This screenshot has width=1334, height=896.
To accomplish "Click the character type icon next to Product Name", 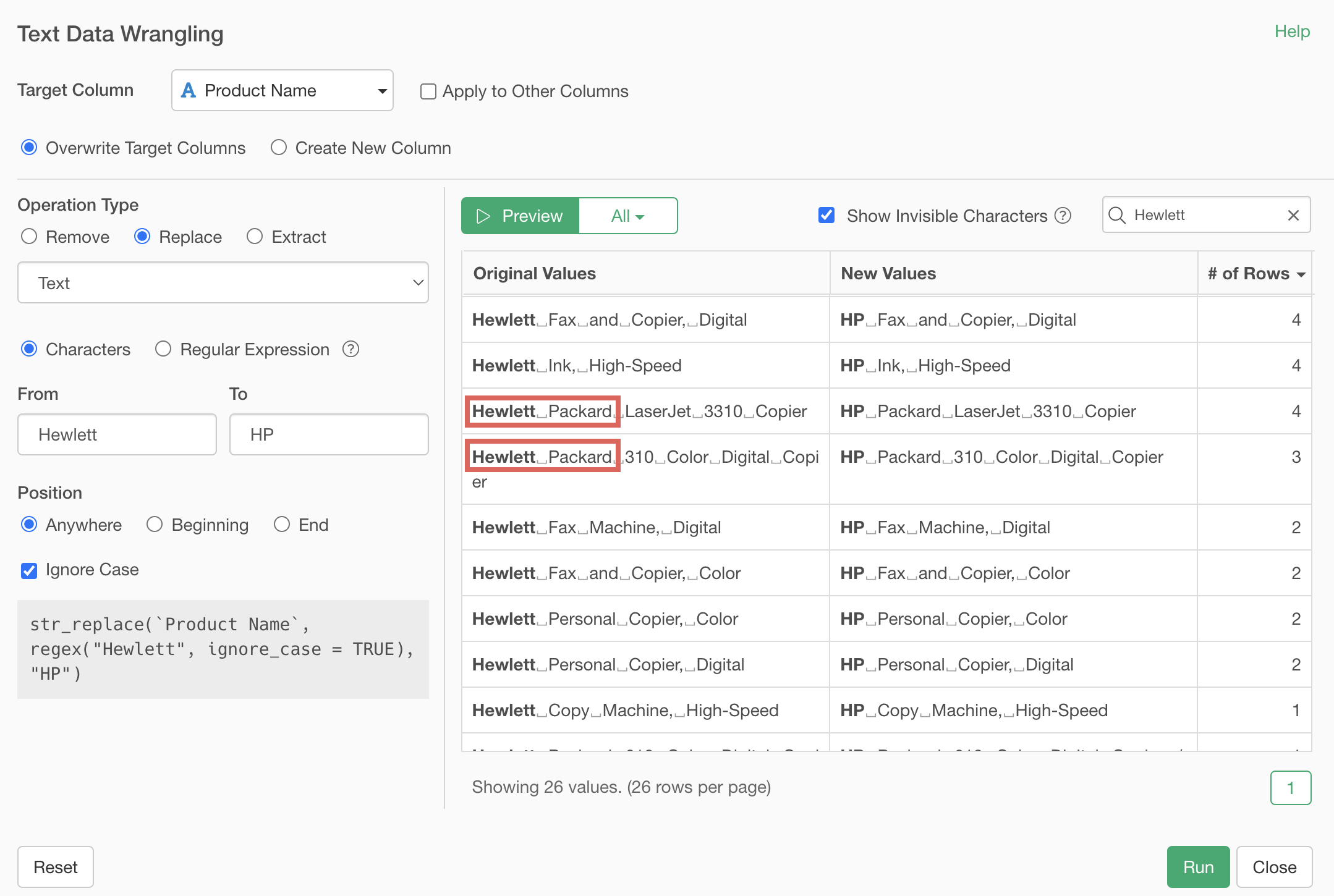I will tap(188, 90).
